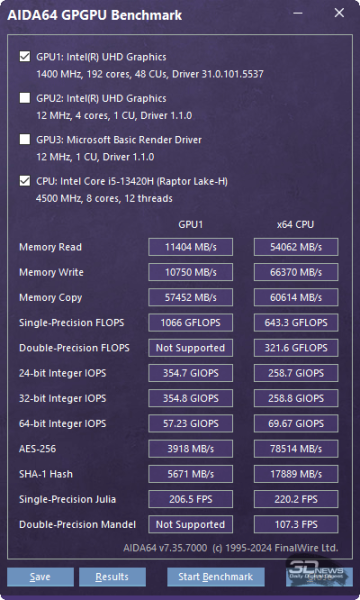Select the GPU1 Memory Read result 11404 MB/s
This screenshot has height=600, width=360.
[191, 247]
